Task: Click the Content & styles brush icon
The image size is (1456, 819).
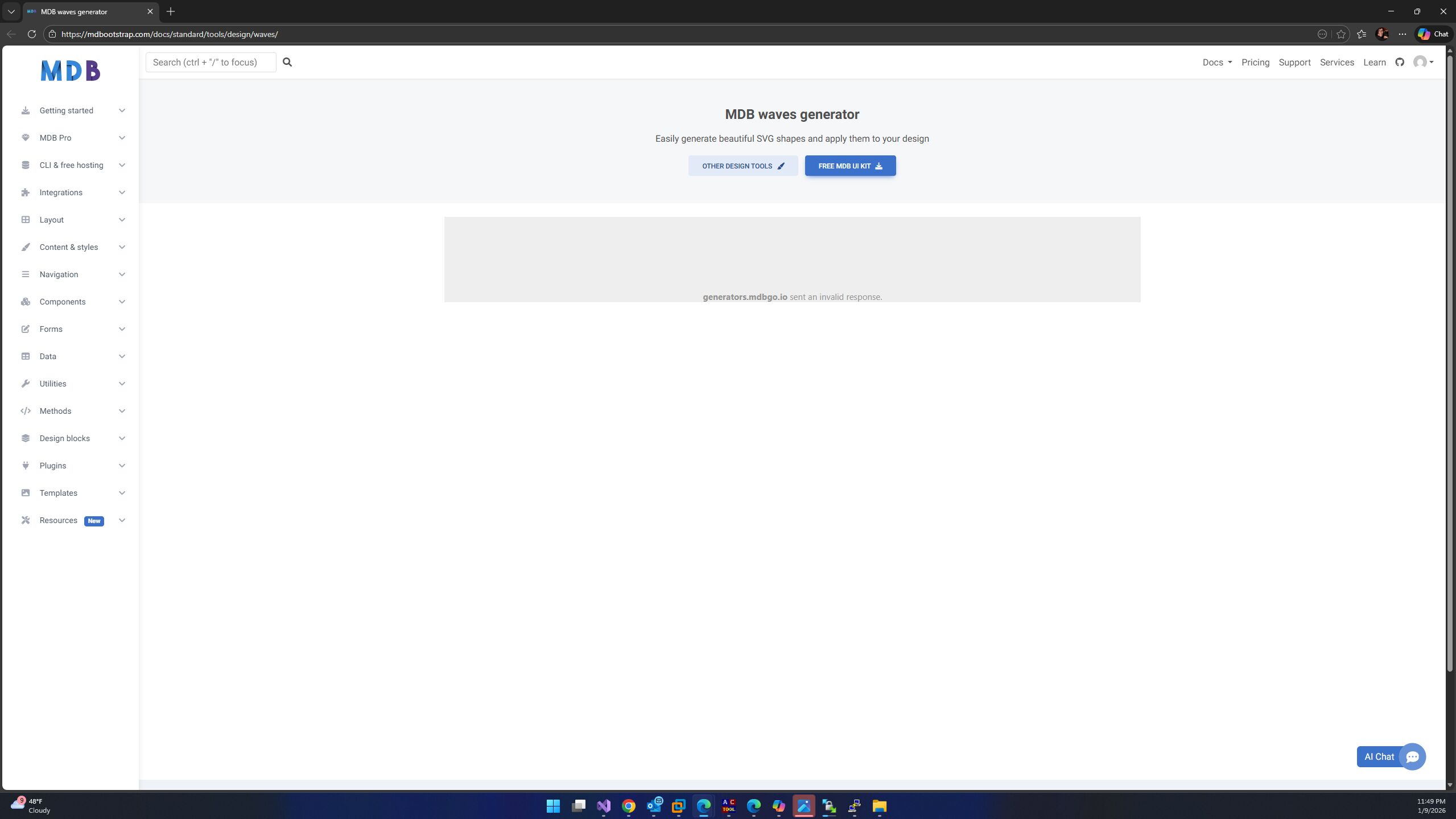Action: tap(26, 246)
